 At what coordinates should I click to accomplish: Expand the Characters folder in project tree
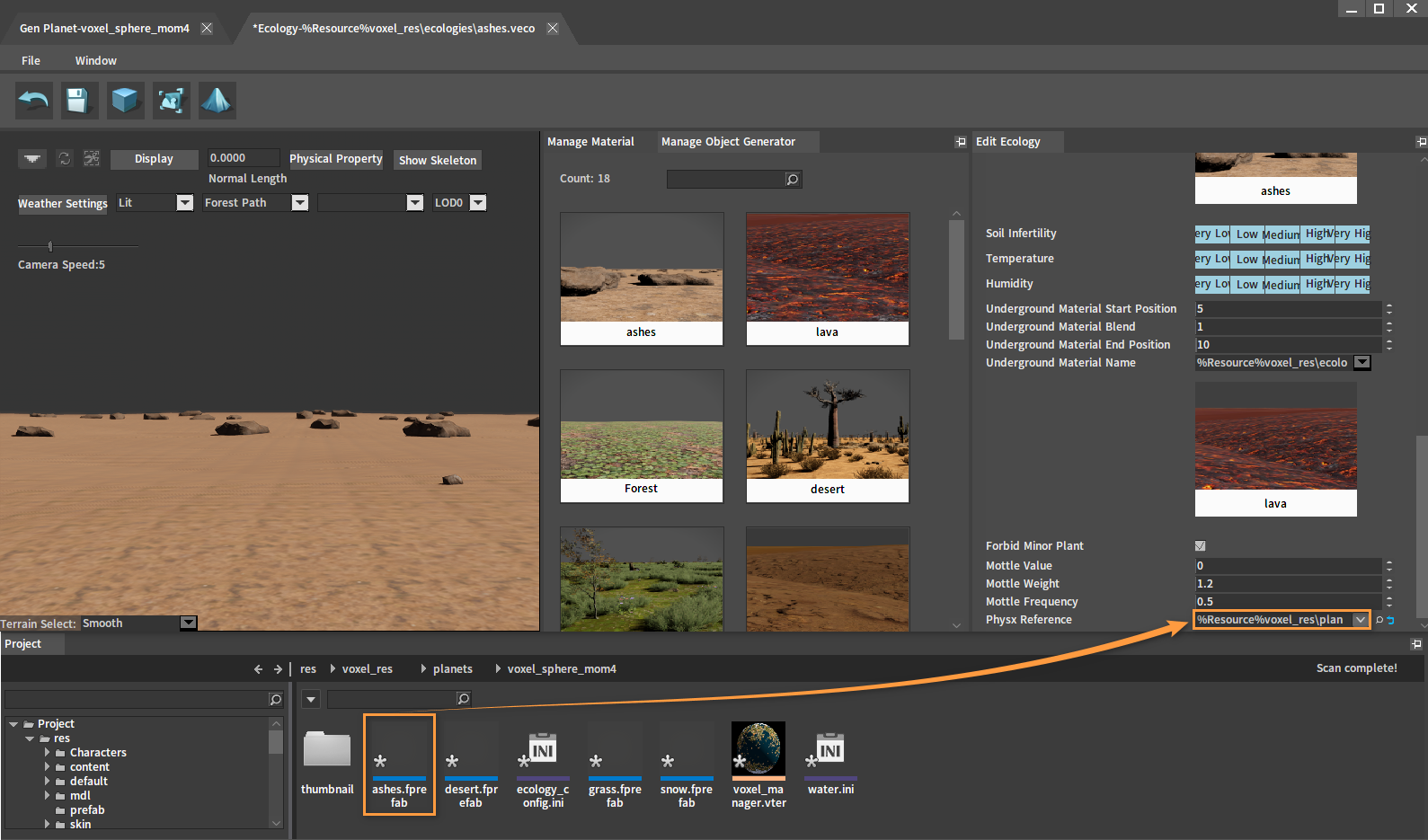point(48,753)
